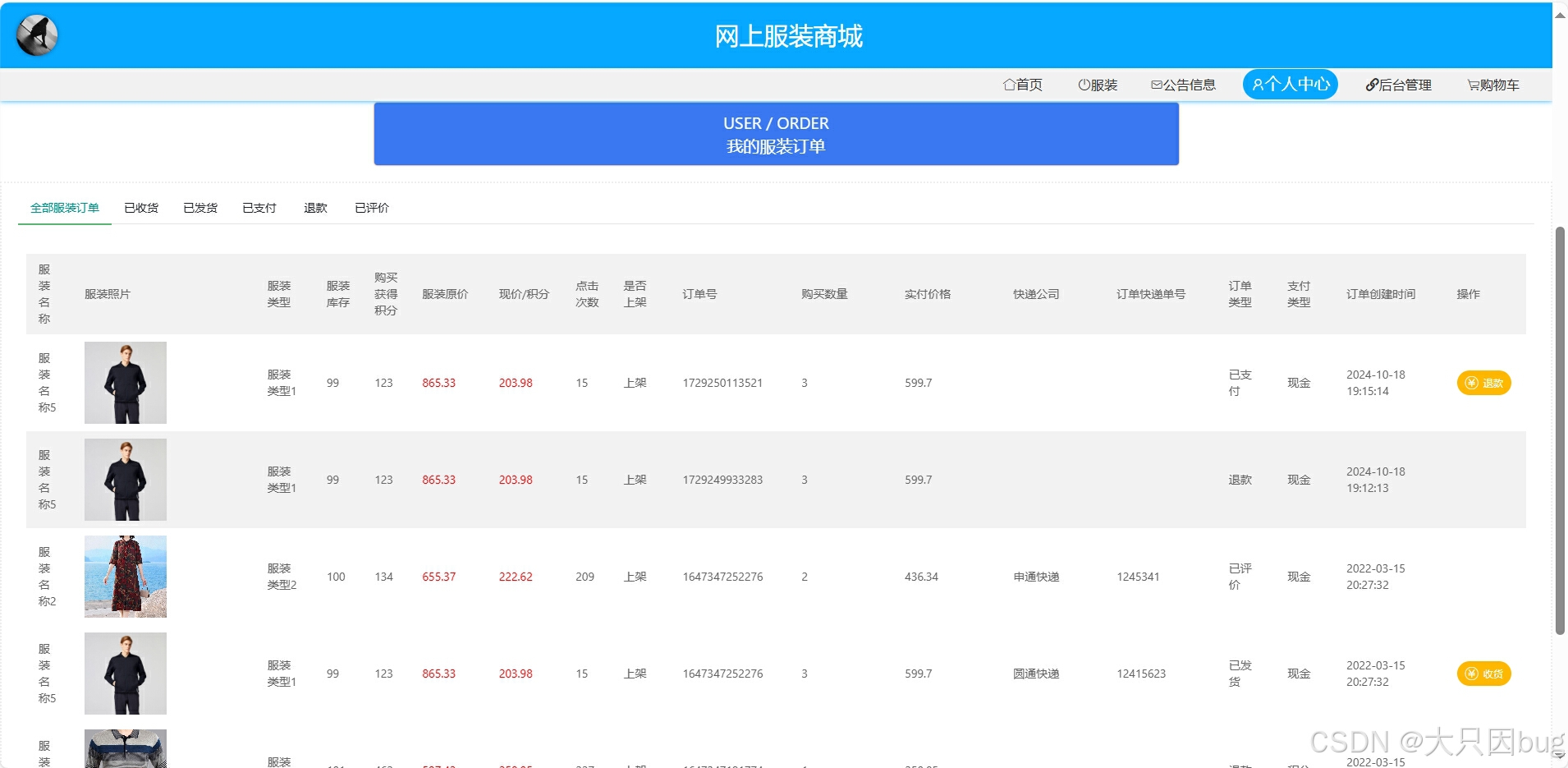Switch to the 已收货 tab
The width and height of the screenshot is (1568, 768).
[x=141, y=208]
